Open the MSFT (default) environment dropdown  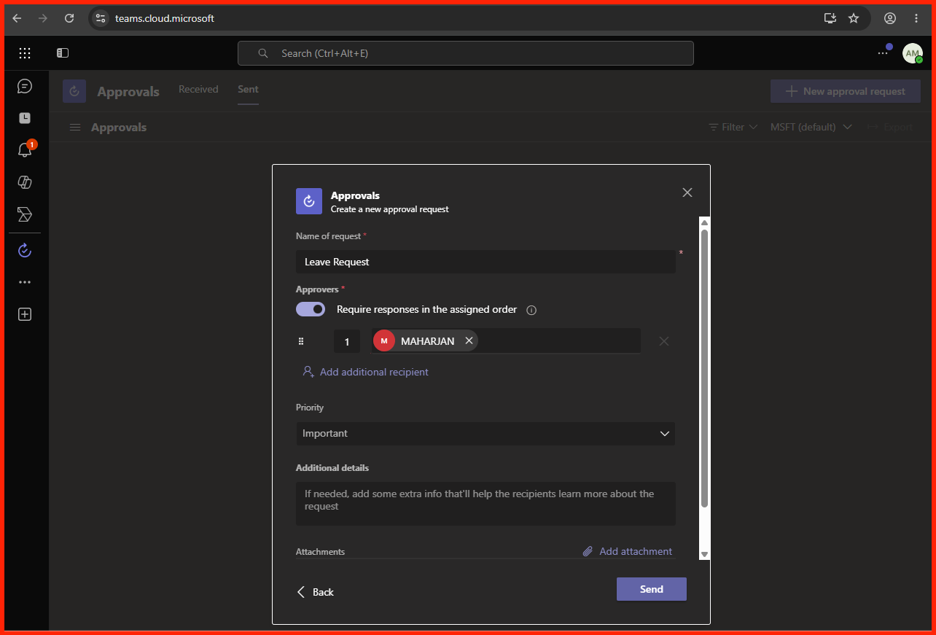pyautogui.click(x=811, y=127)
